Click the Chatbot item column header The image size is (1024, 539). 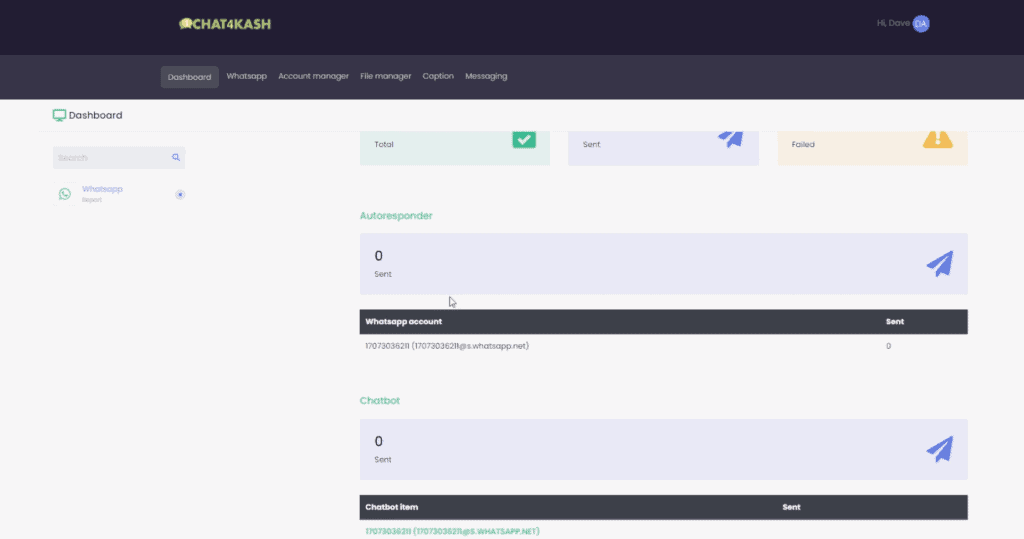[x=391, y=507]
